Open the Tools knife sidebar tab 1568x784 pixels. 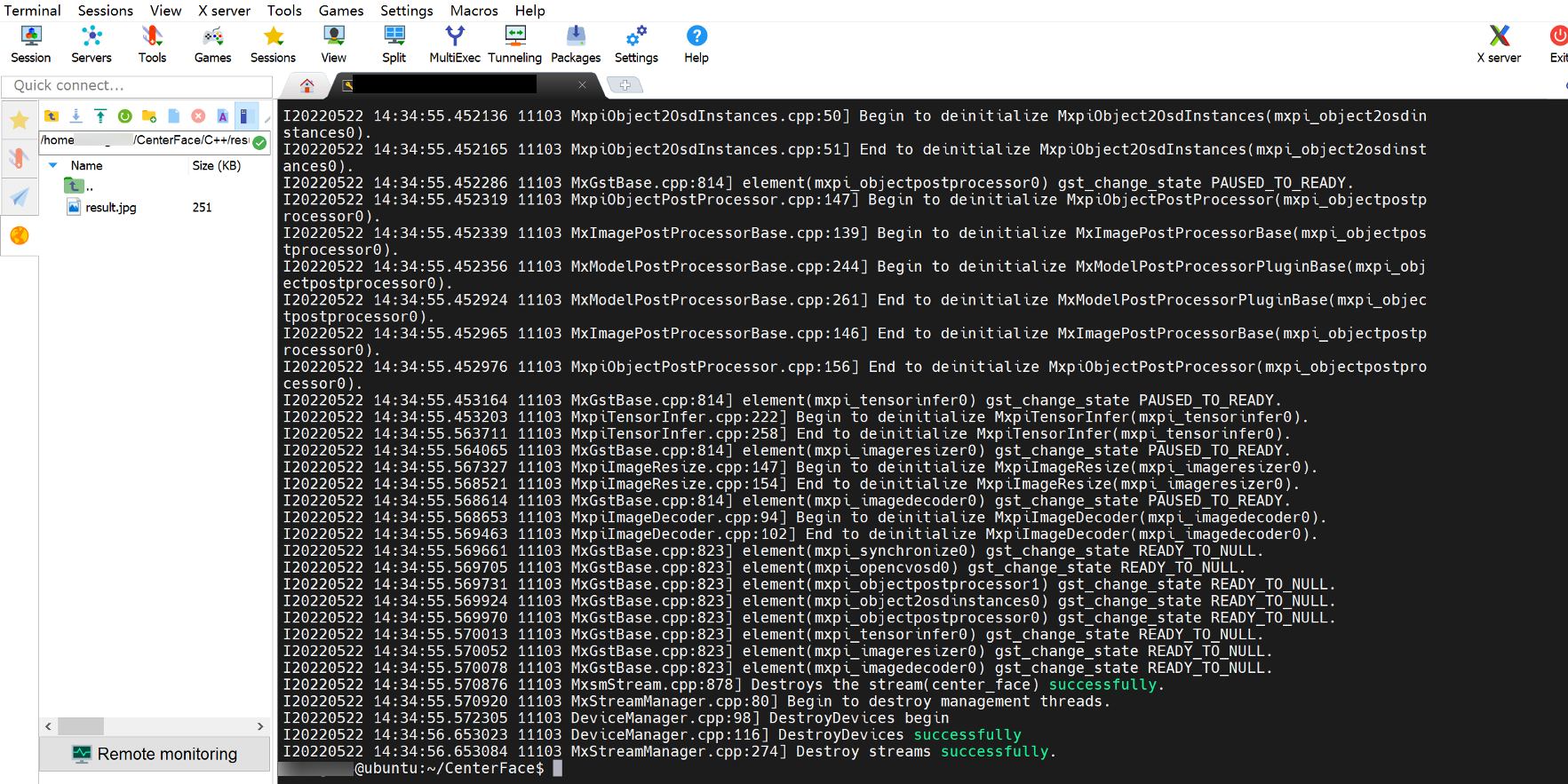coord(20,158)
